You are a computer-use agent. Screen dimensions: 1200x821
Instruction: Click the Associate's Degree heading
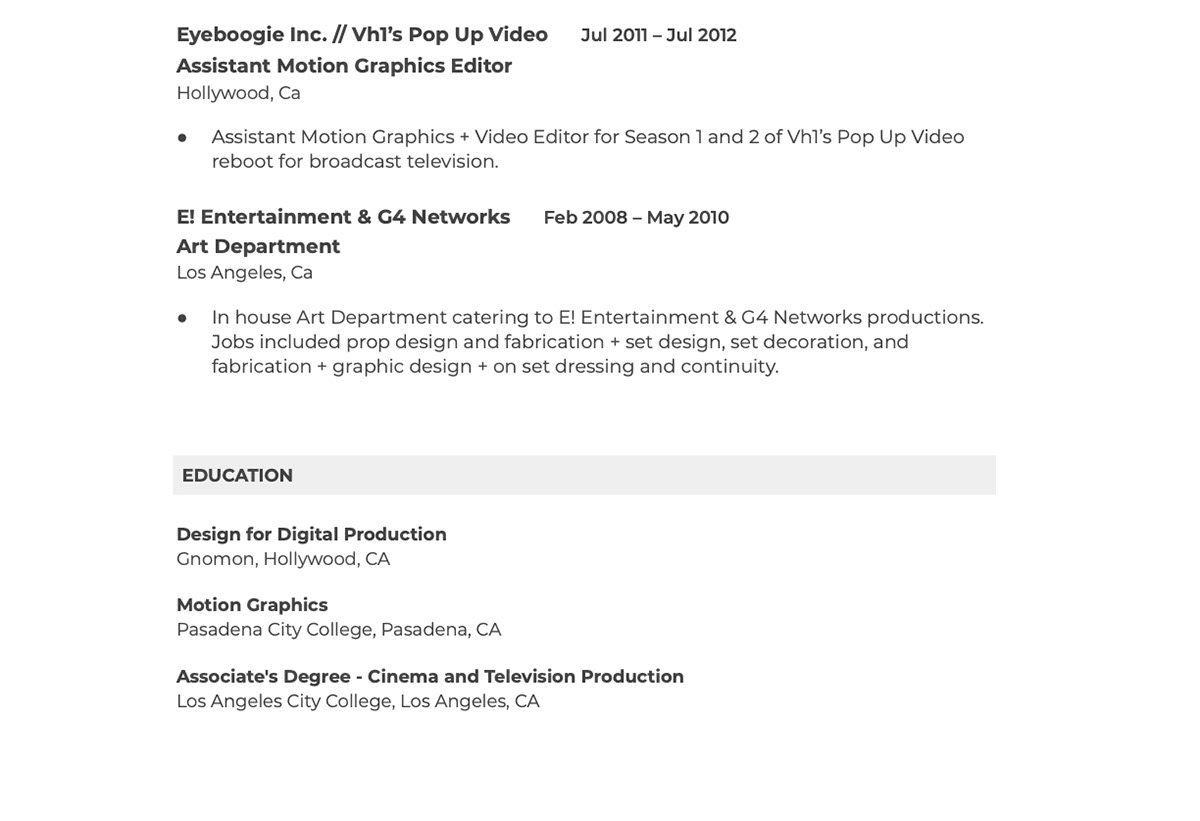coord(429,676)
